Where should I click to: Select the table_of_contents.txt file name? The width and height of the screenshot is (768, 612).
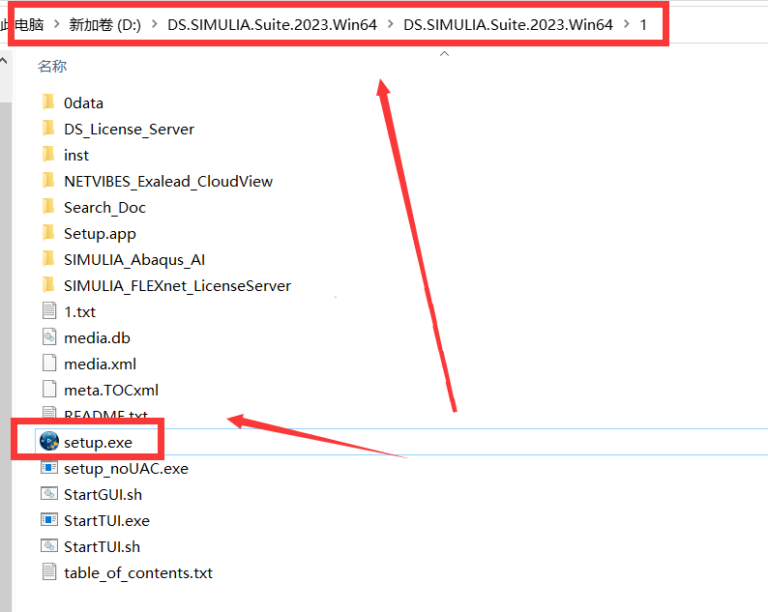(x=138, y=573)
